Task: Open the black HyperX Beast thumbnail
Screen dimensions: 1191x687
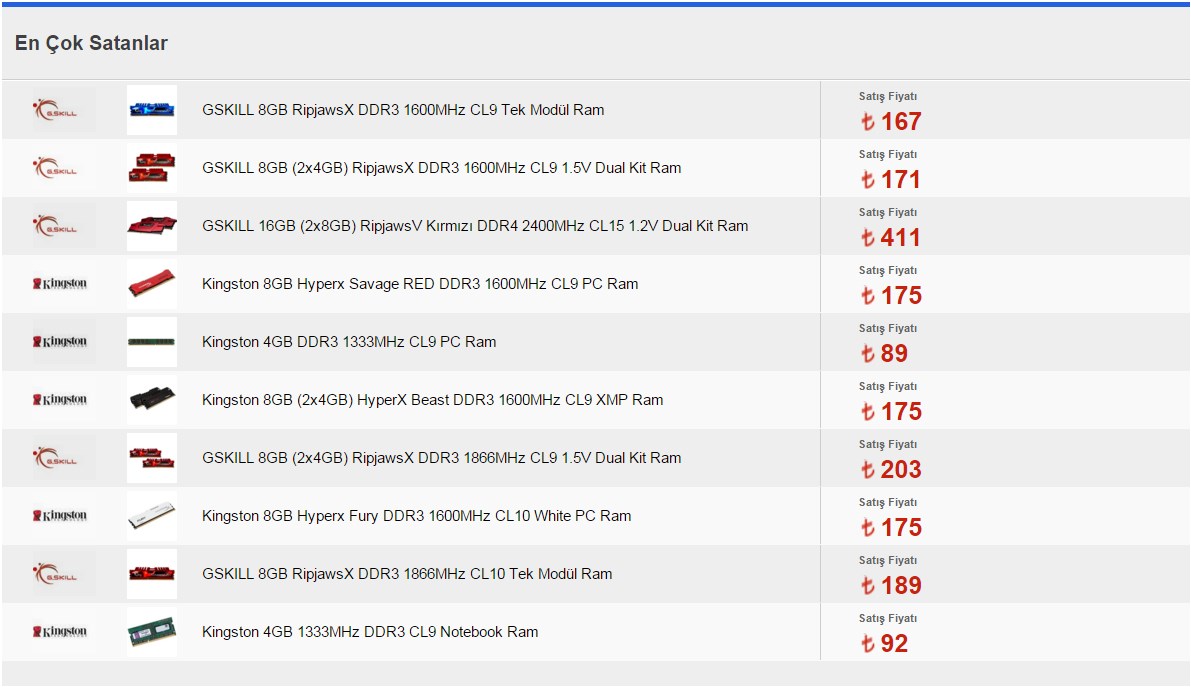Action: point(152,400)
